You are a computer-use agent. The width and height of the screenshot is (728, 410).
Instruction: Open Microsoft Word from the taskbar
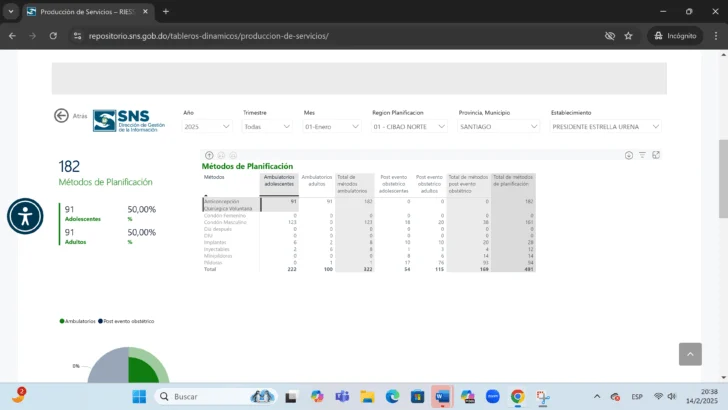[442, 396]
